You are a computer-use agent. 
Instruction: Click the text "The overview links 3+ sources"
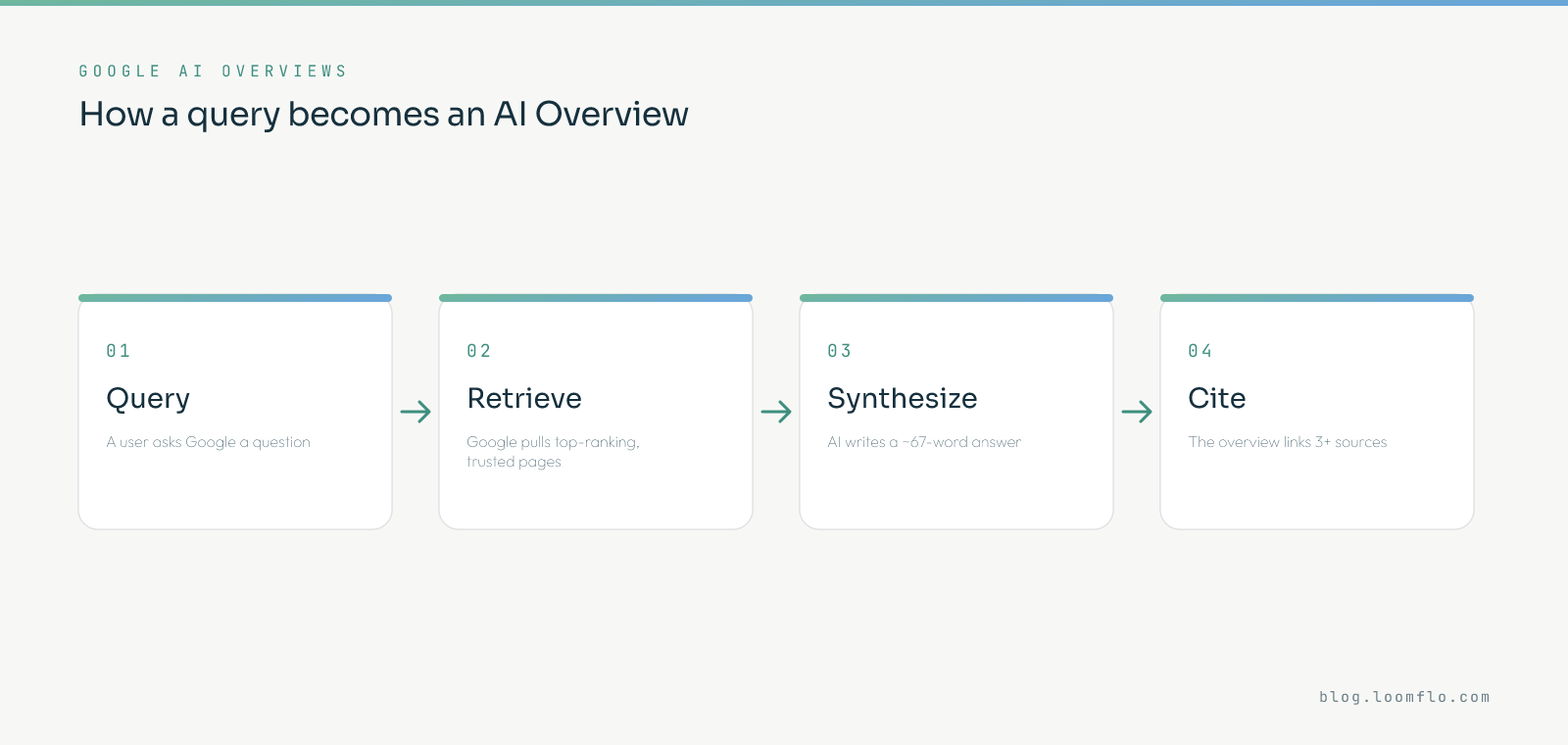pos(1288,442)
